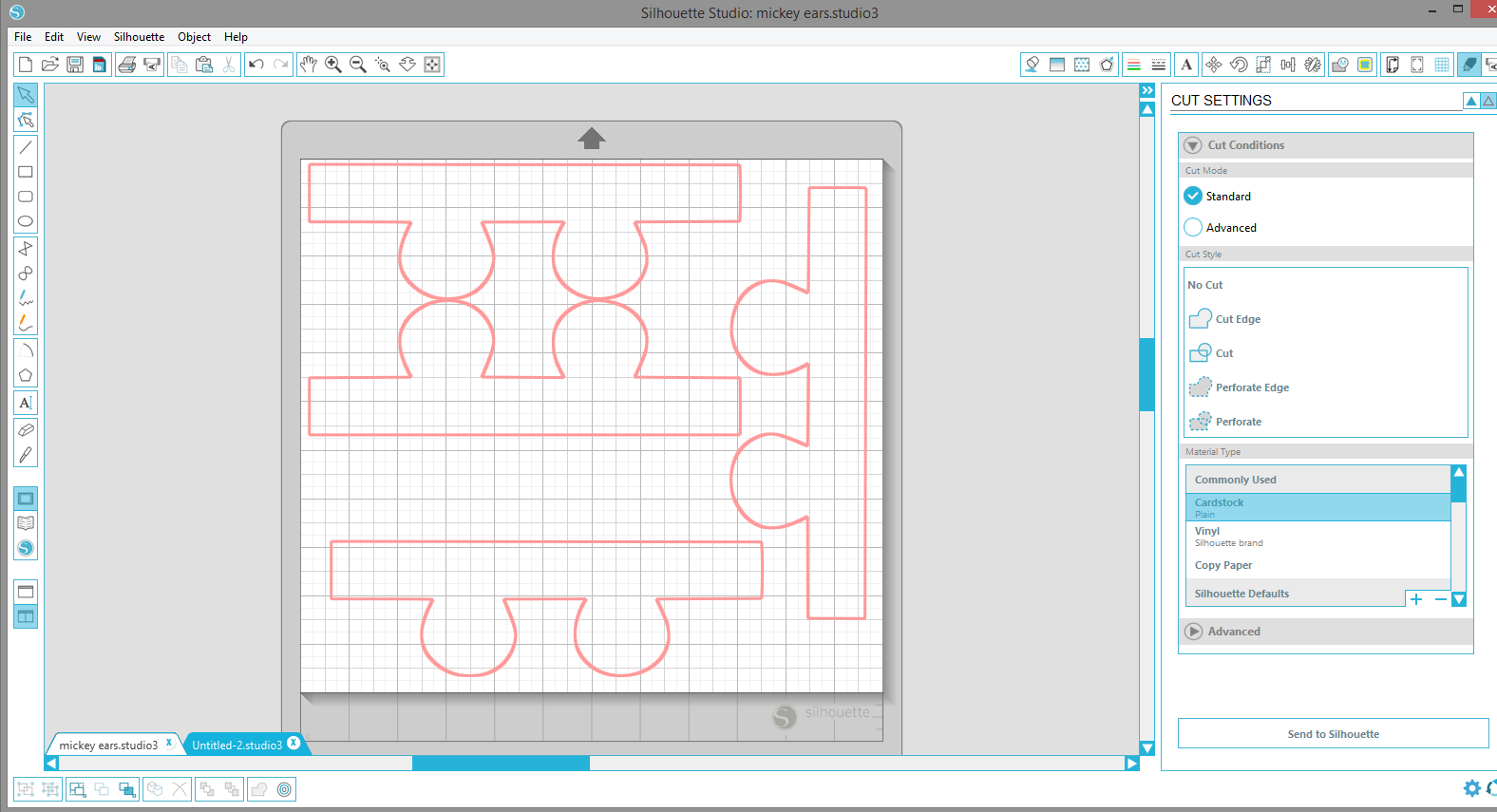Click the vertical canvas scrollbar thumb
This screenshot has width=1497, height=812.
[1147, 374]
